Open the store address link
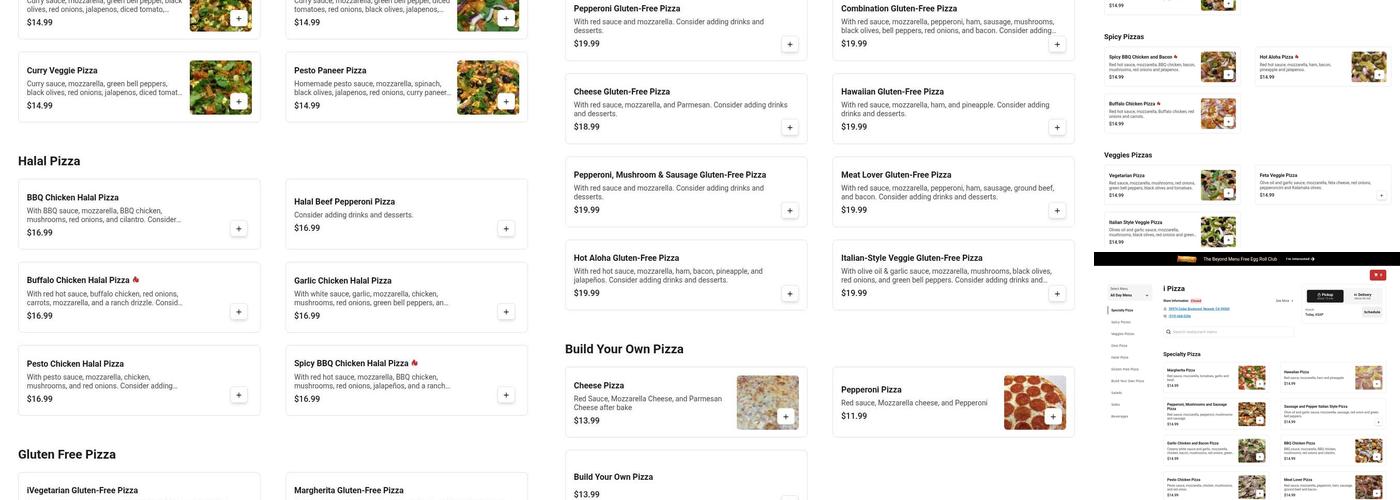Screen dimensions: 1400x500 (x=1194, y=309)
